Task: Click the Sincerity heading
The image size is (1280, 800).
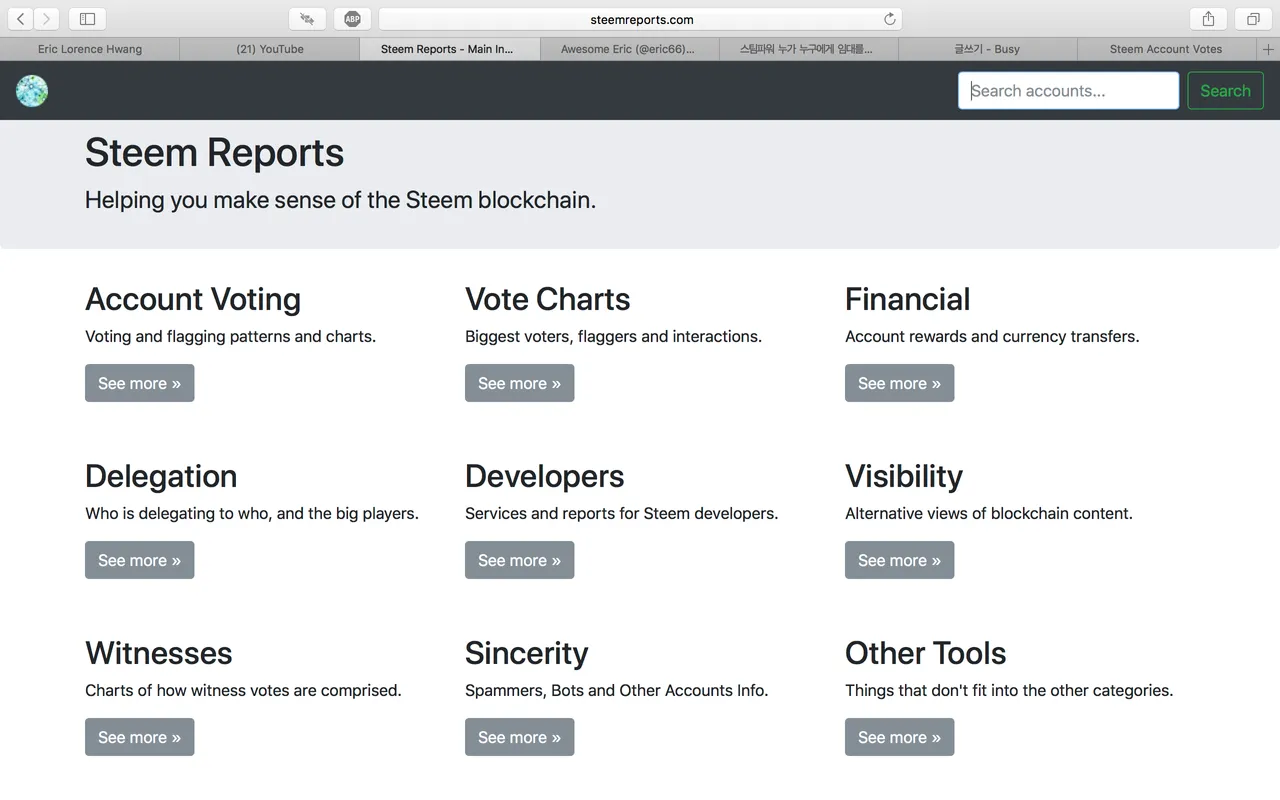Action: [526, 653]
